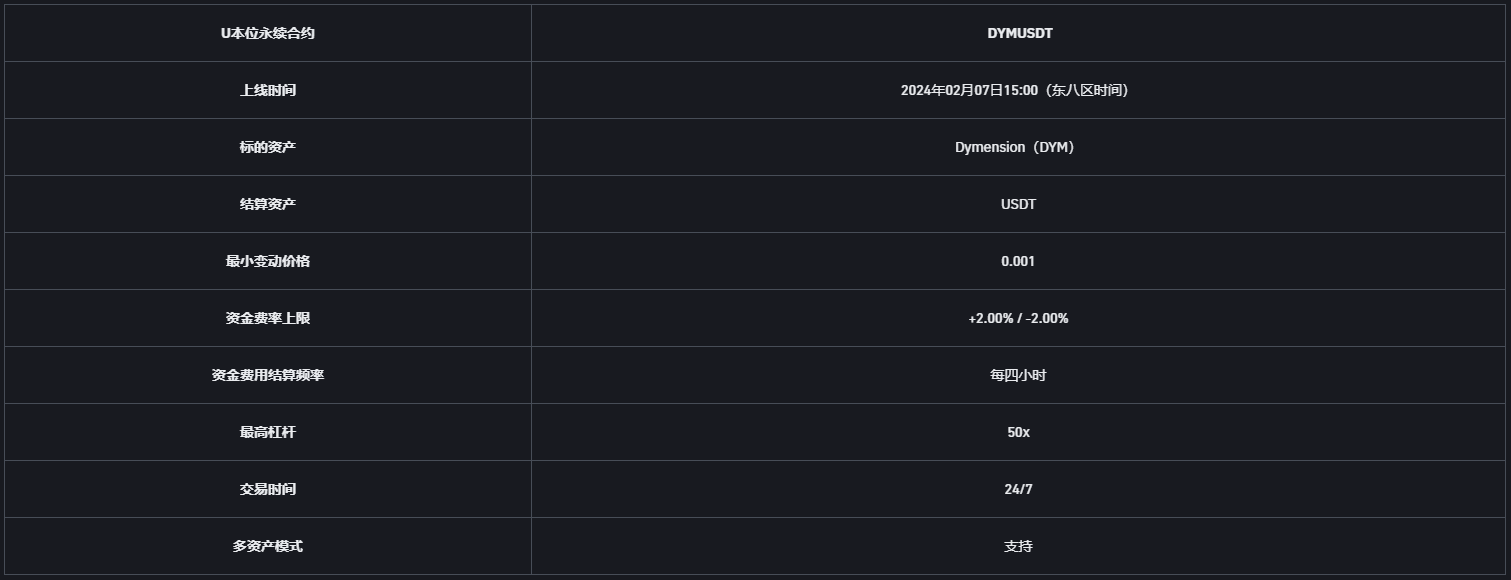This screenshot has height=580, width=1511.
Task: Click the U本位永续合约 header cell
Action: [x=268, y=33]
